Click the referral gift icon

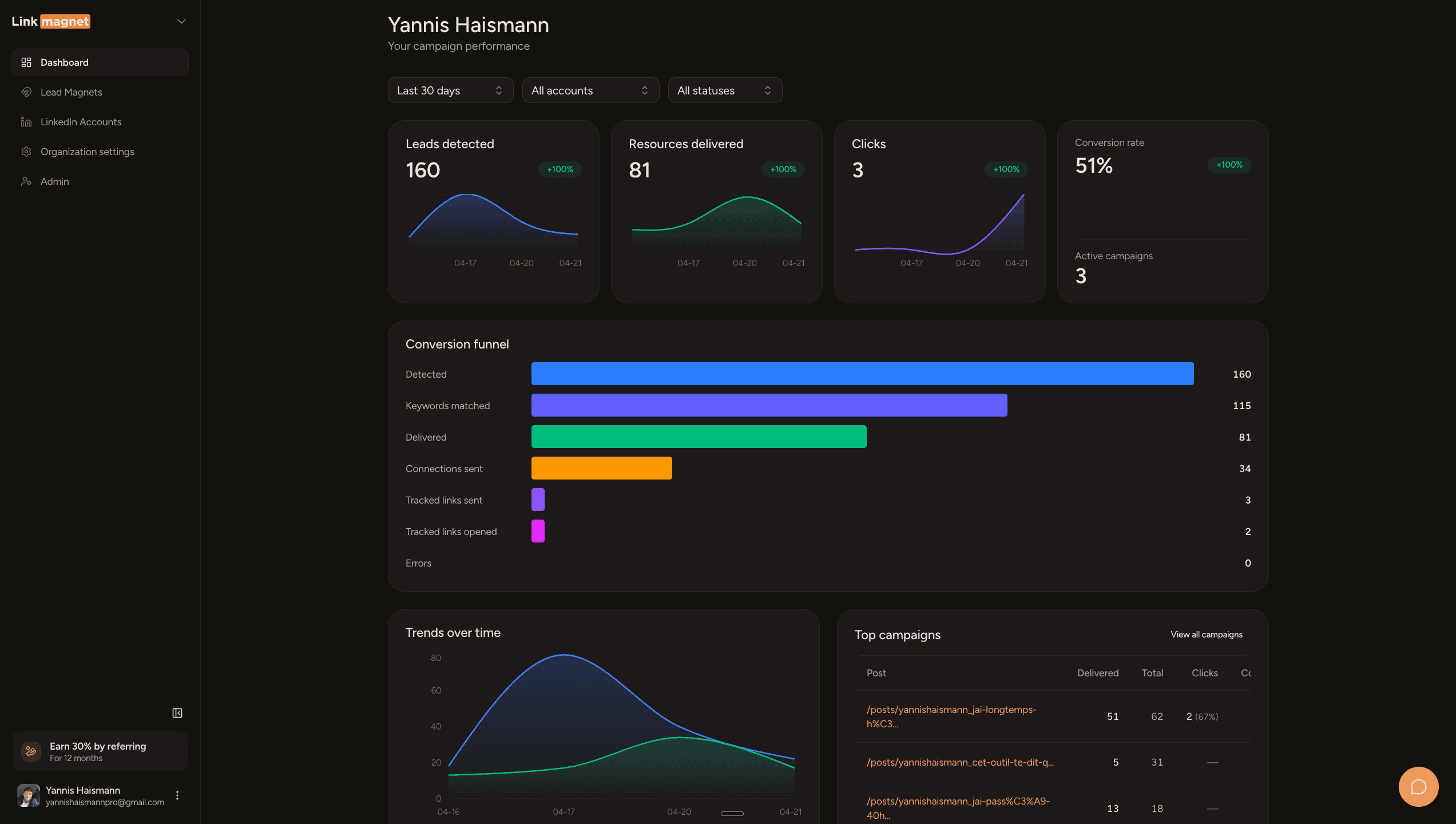[31, 751]
